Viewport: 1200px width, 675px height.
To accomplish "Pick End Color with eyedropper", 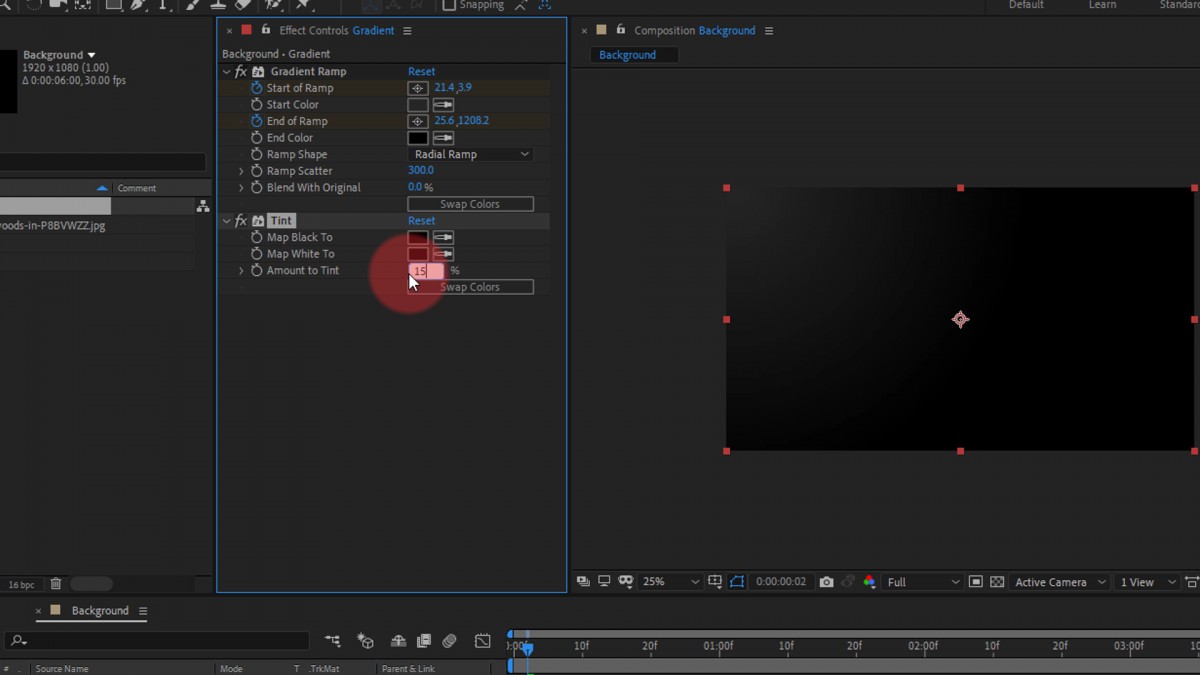I will [x=443, y=138].
